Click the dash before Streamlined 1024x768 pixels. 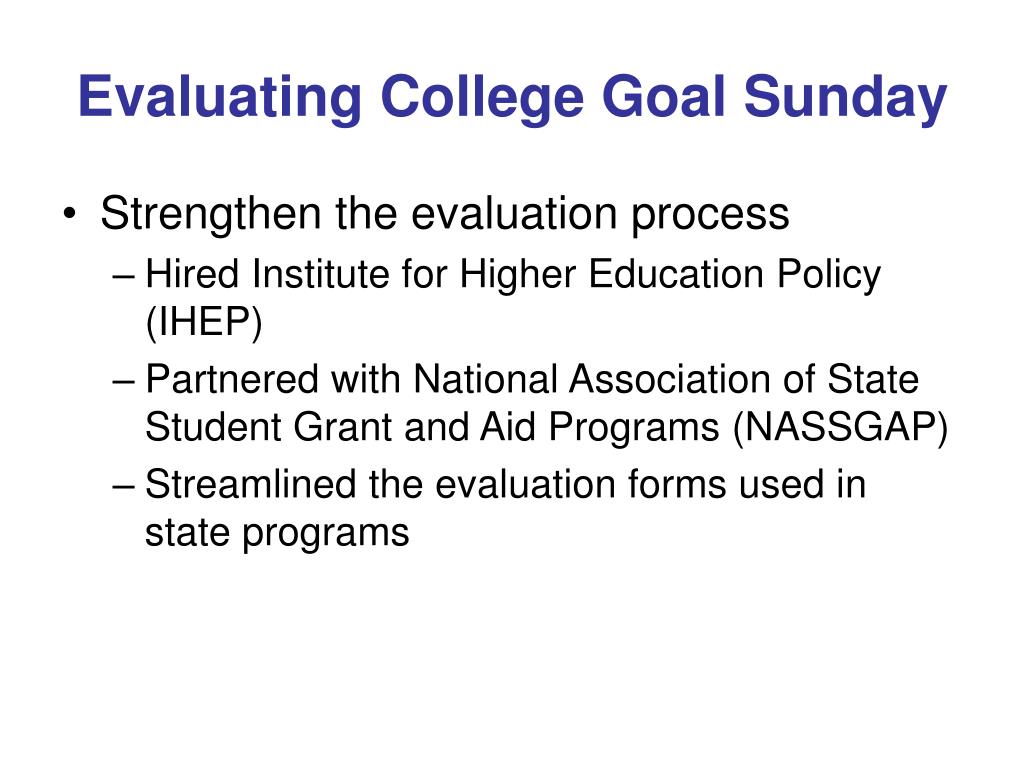124,488
